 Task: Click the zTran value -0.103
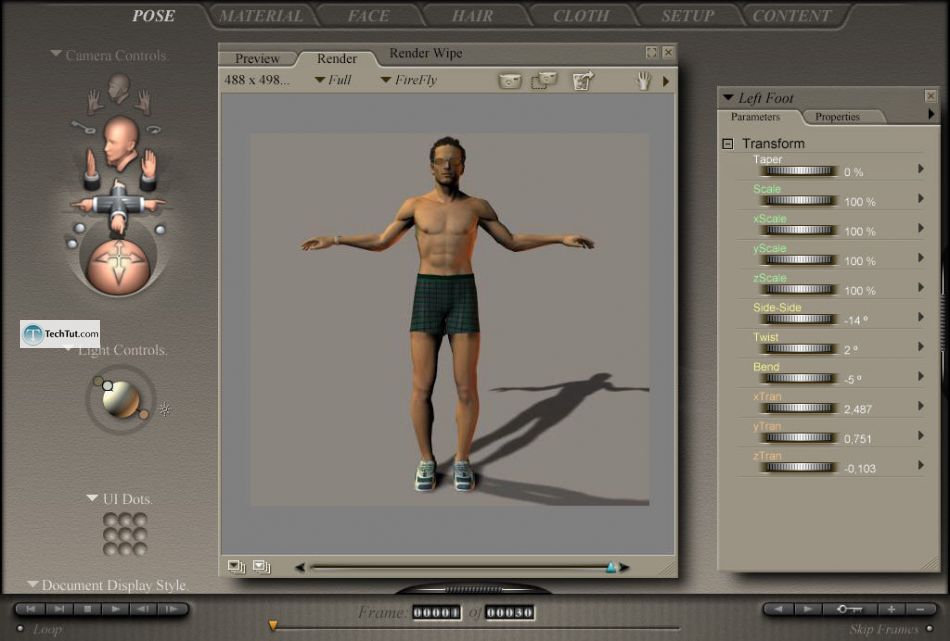pyautogui.click(x=859, y=468)
